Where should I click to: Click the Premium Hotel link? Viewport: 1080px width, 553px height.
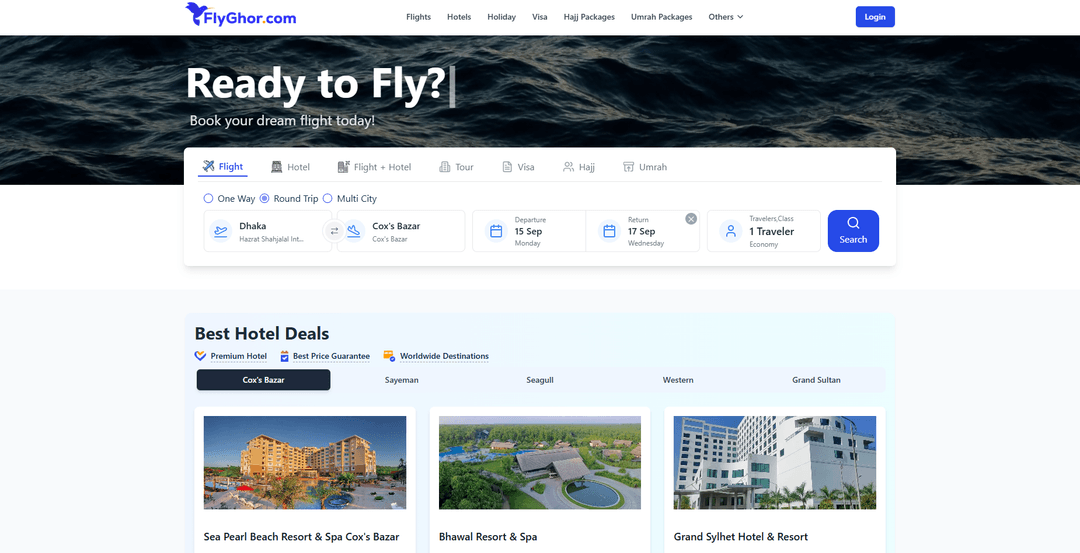tap(238, 356)
